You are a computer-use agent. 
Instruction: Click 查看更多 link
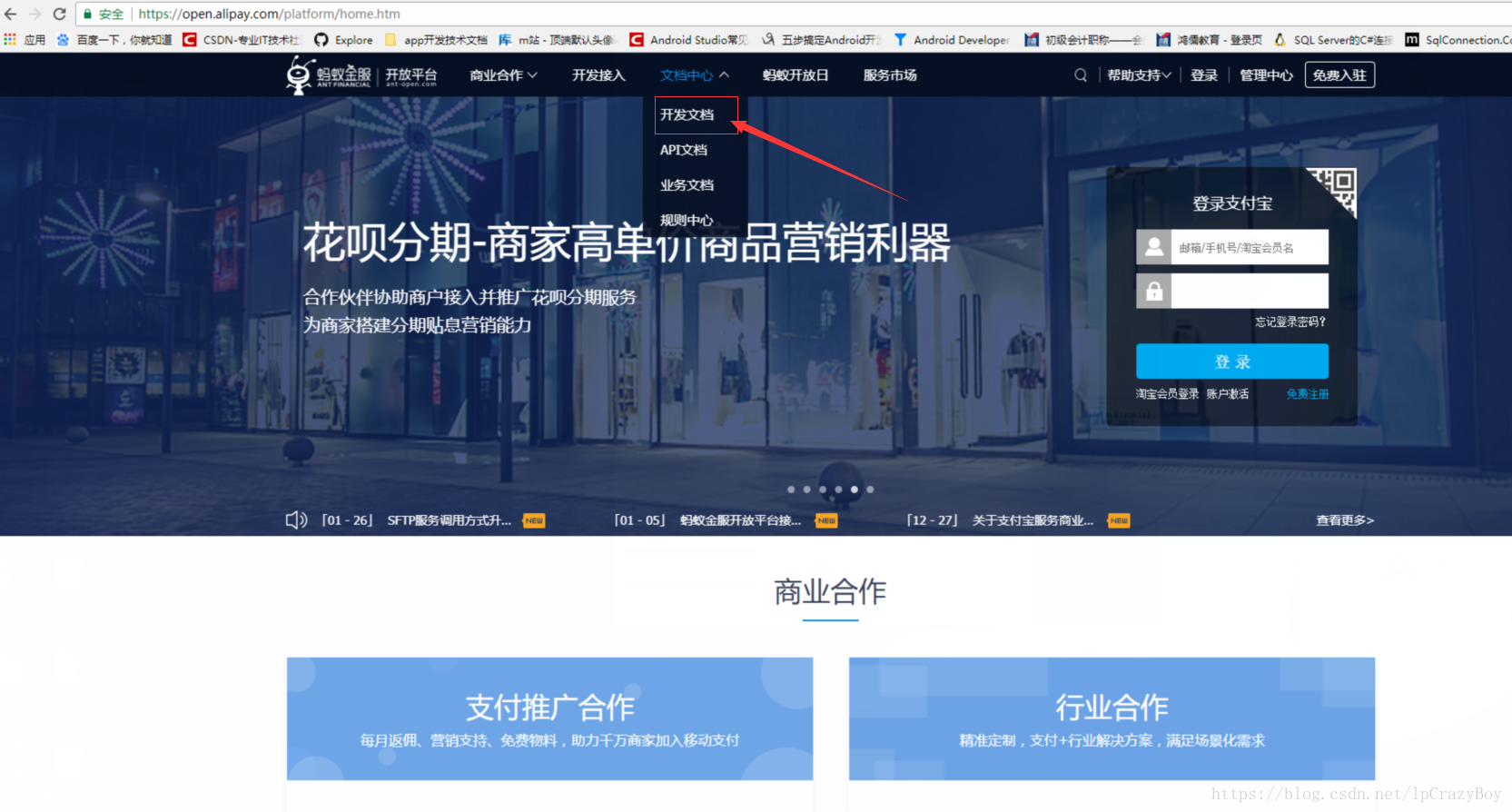point(1345,520)
